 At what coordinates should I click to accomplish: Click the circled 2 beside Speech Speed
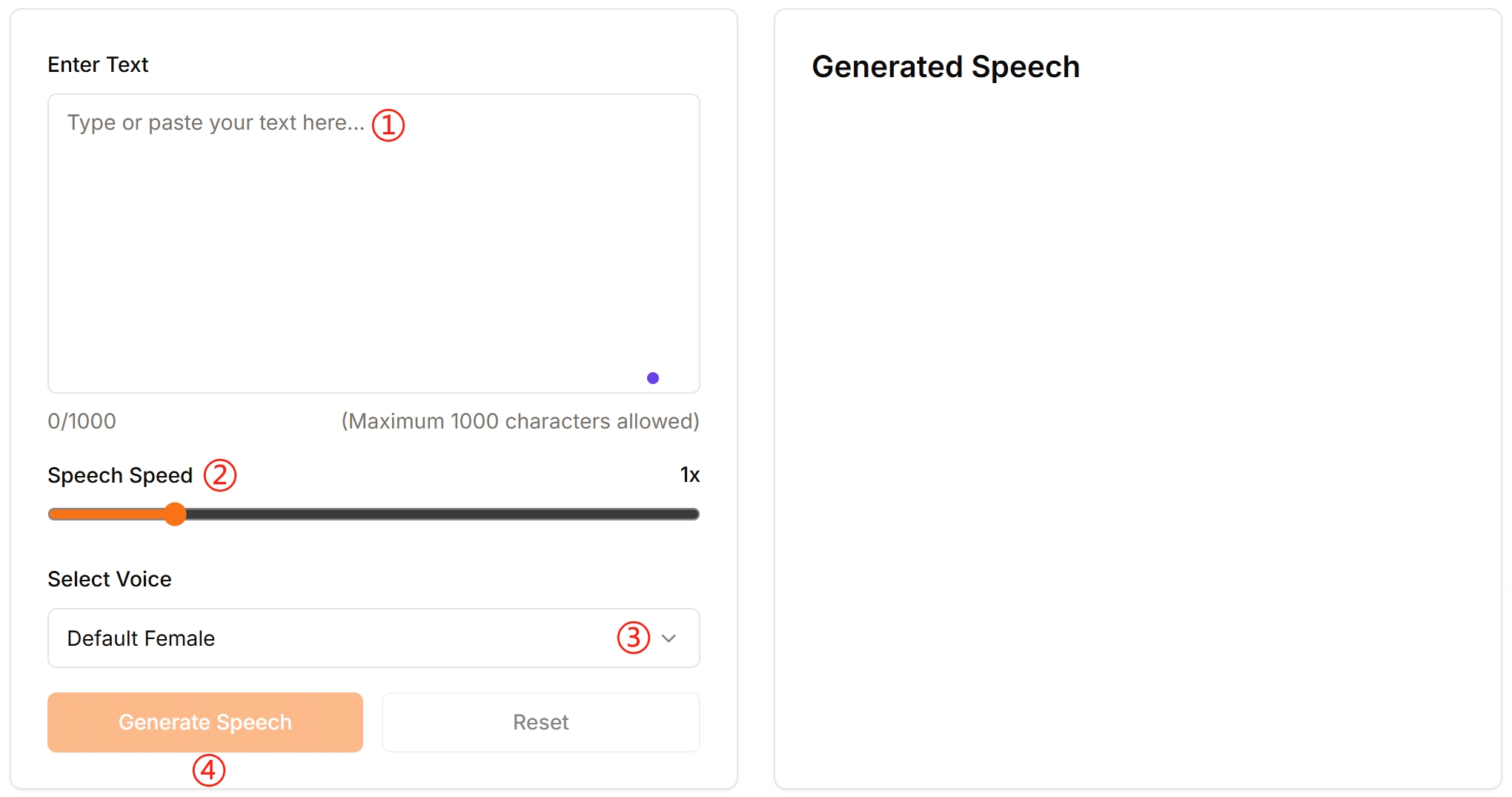coord(220,475)
